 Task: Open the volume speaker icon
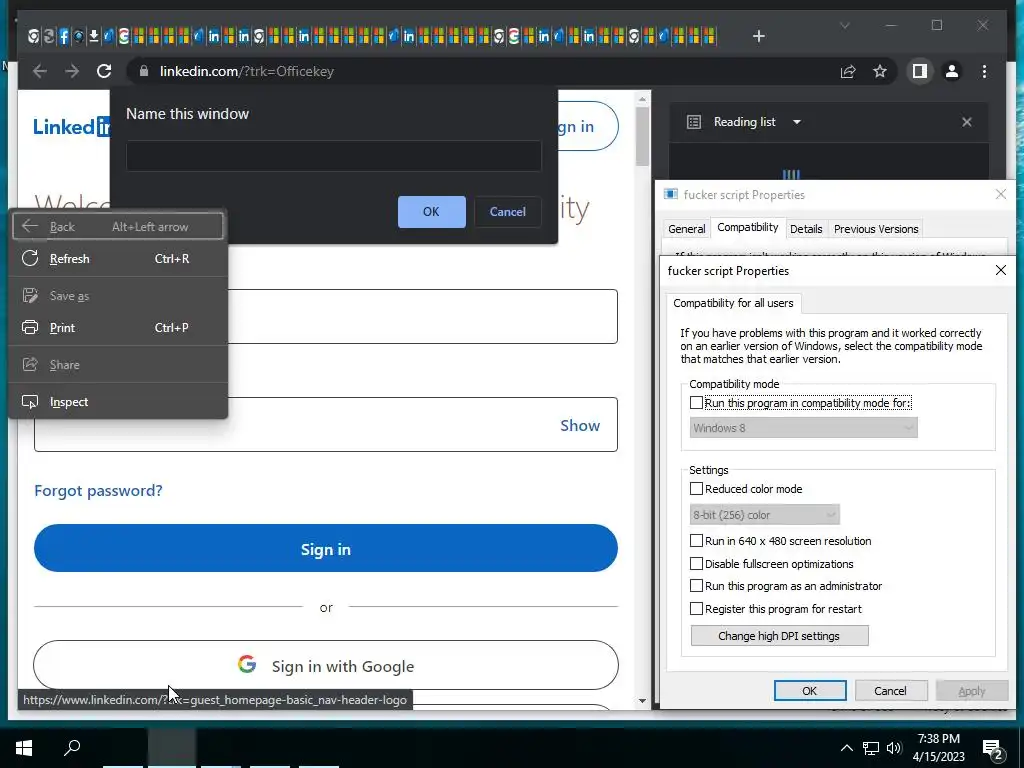pos(894,748)
